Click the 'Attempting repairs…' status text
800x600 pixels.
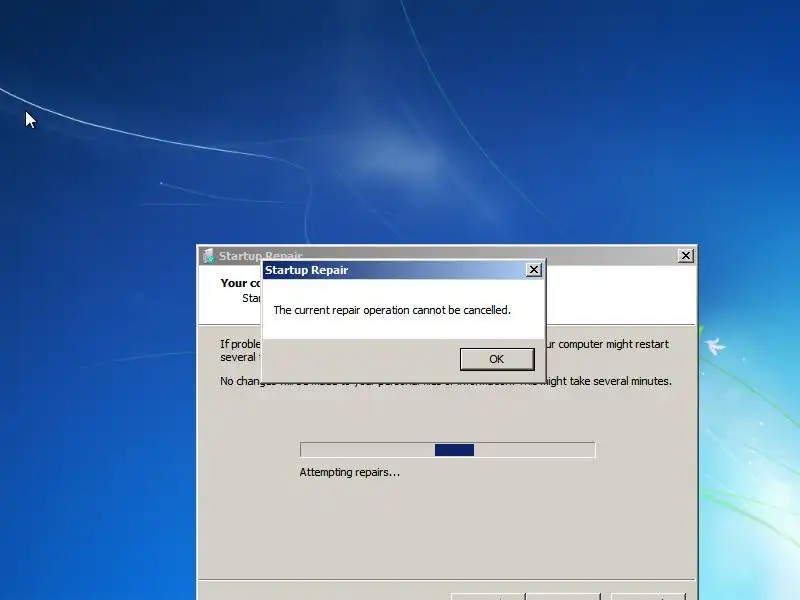point(349,472)
